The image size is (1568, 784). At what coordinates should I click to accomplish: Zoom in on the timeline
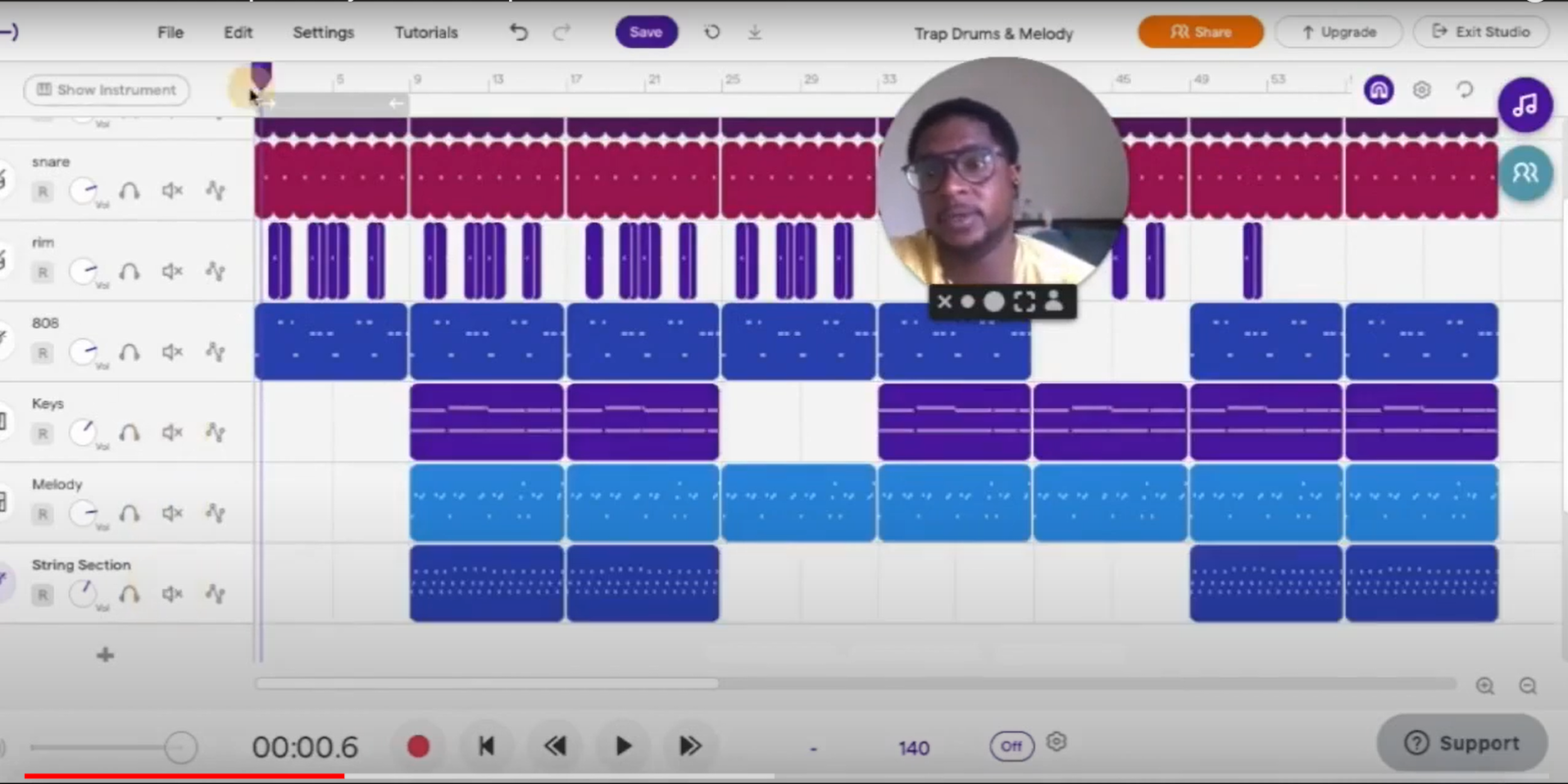[1486, 685]
